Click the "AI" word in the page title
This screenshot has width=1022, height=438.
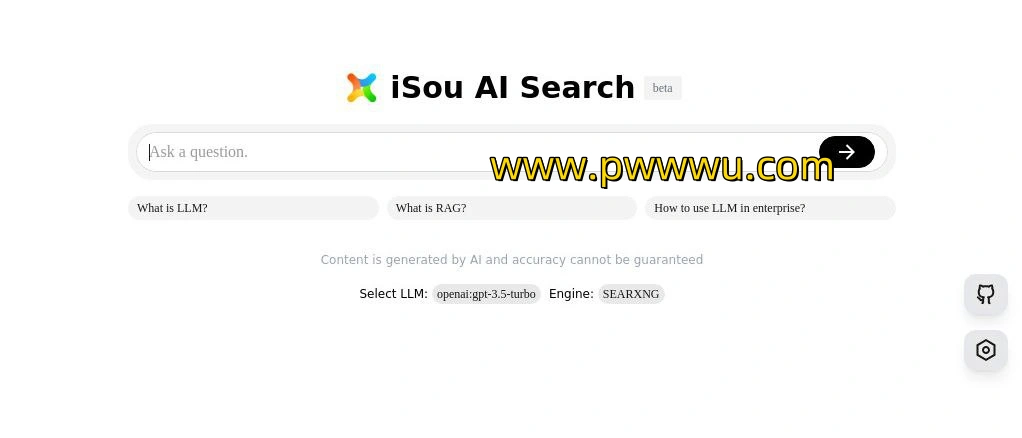(x=492, y=87)
